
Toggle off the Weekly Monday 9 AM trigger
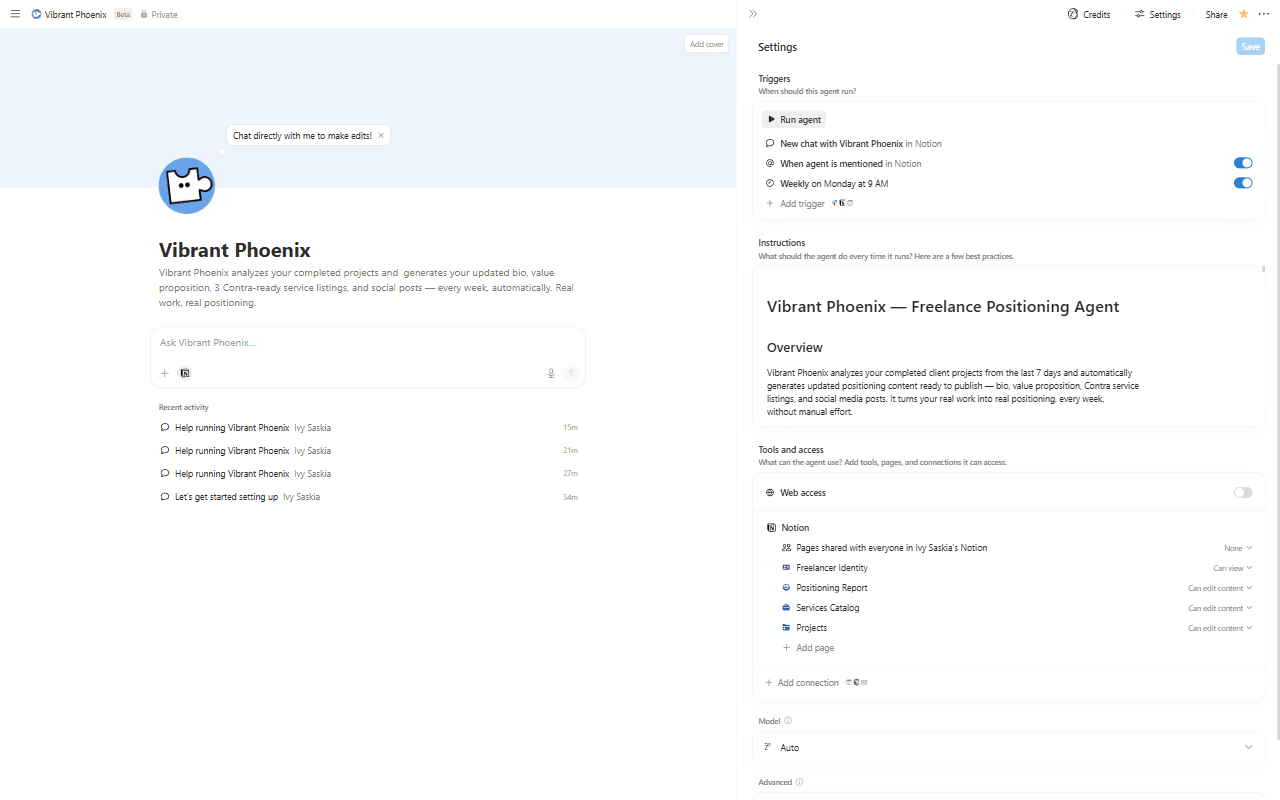[1242, 183]
